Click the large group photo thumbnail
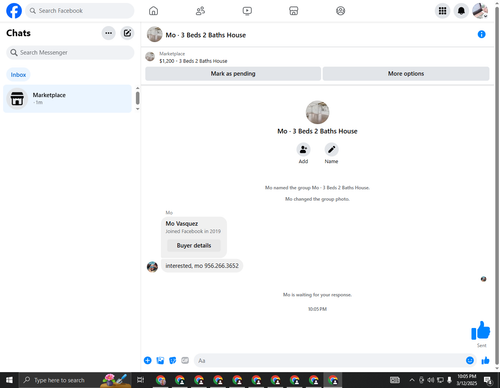Screen dimensions: 500x388 pos(317,112)
